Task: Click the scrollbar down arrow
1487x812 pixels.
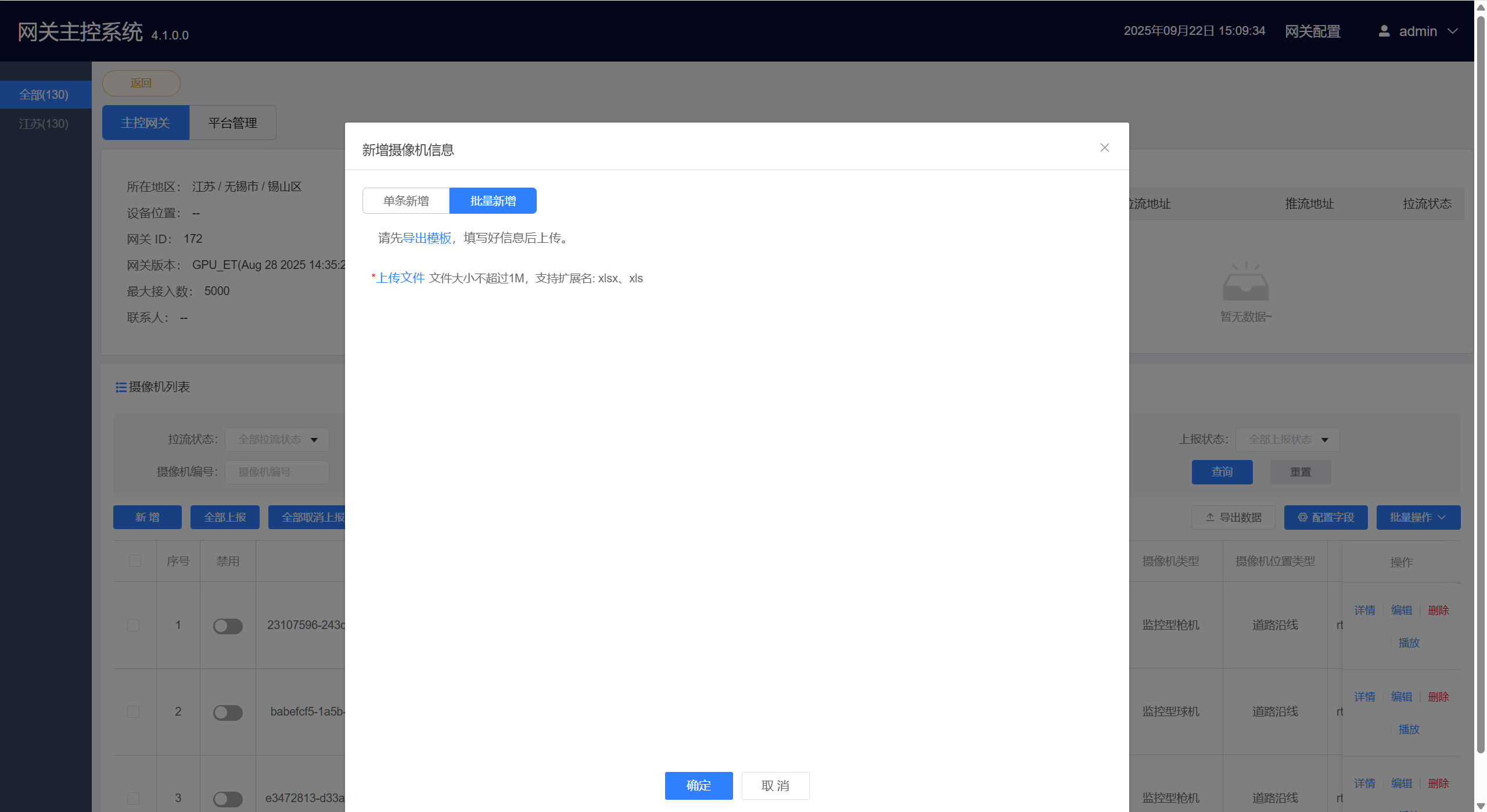Action: (x=1481, y=806)
